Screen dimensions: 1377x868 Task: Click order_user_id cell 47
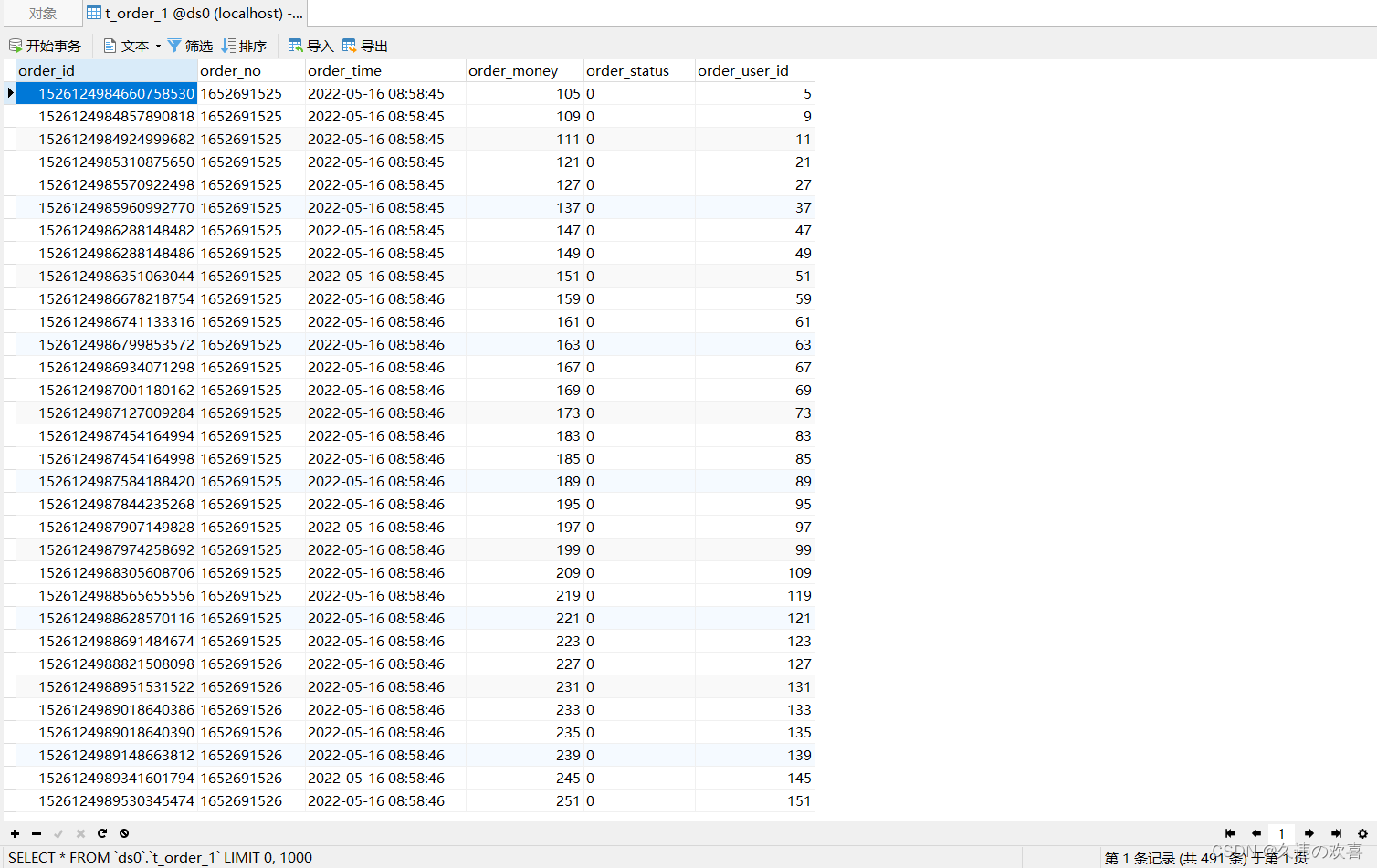point(754,230)
